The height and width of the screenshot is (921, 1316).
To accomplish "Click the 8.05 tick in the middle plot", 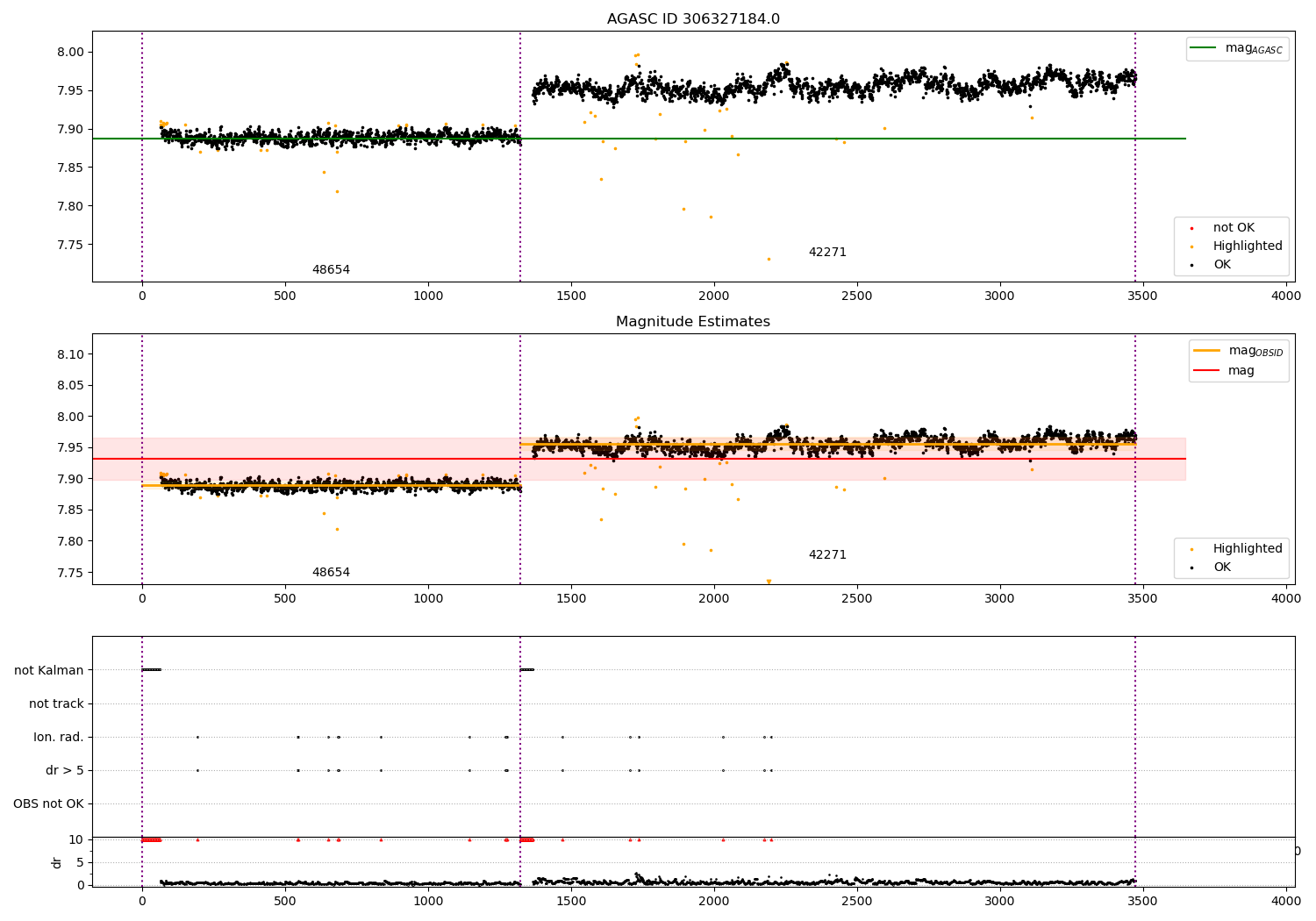I will 69,386.
